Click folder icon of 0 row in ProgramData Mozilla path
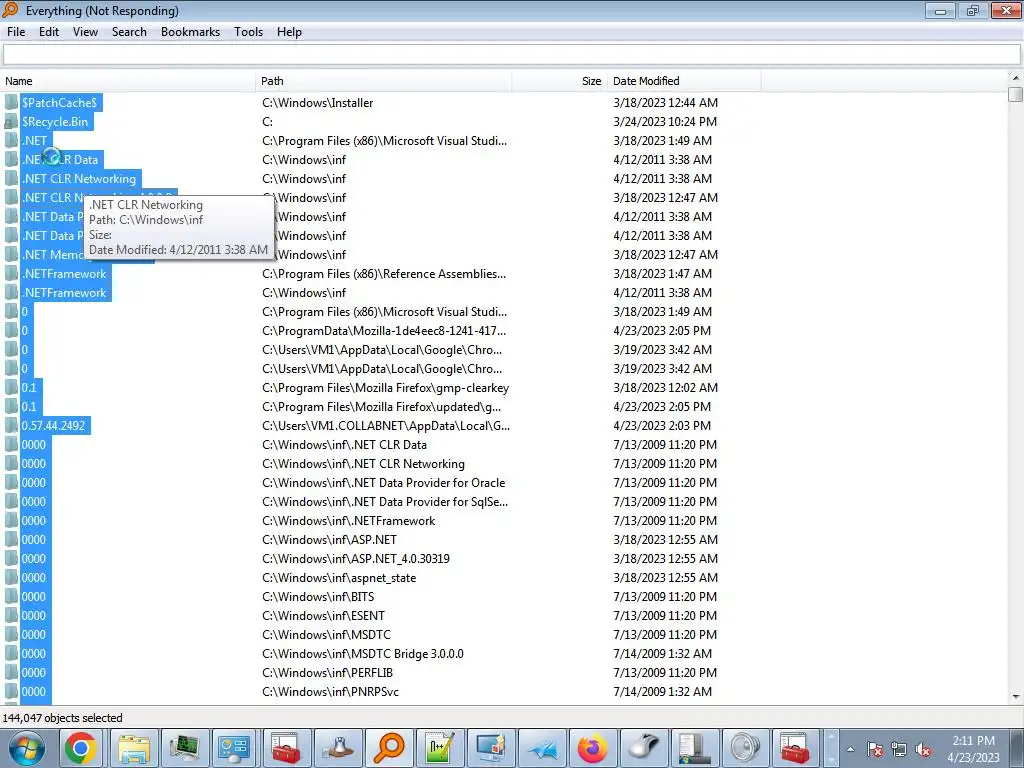The image size is (1024, 768). (11, 330)
